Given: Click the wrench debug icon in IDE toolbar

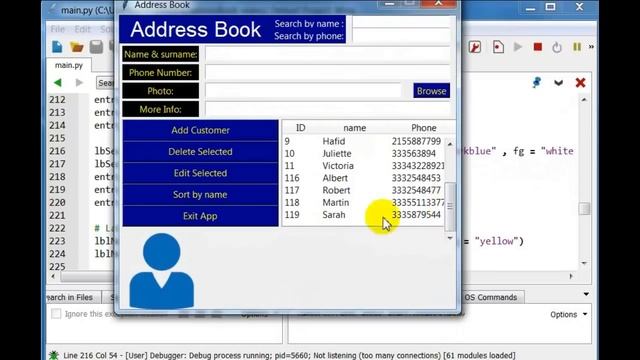Looking at the screenshot, I should (x=475, y=47).
